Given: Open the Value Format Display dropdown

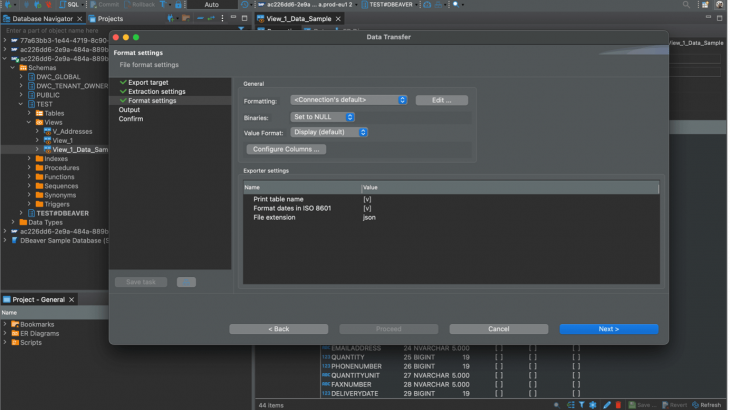Looking at the screenshot, I should click(x=331, y=132).
